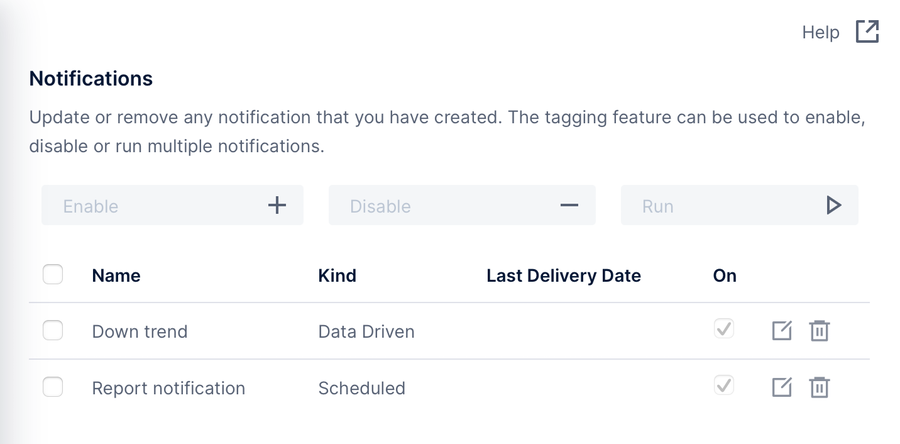Sort by the Kind column header
The height and width of the screenshot is (444, 900).
point(337,276)
